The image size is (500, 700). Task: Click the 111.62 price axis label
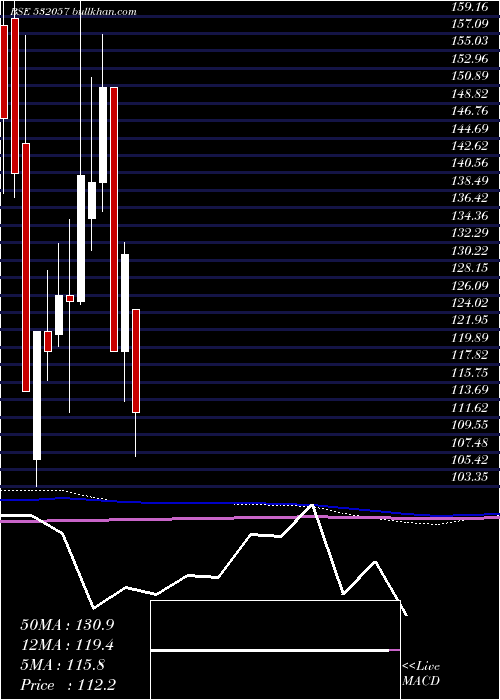(469, 408)
